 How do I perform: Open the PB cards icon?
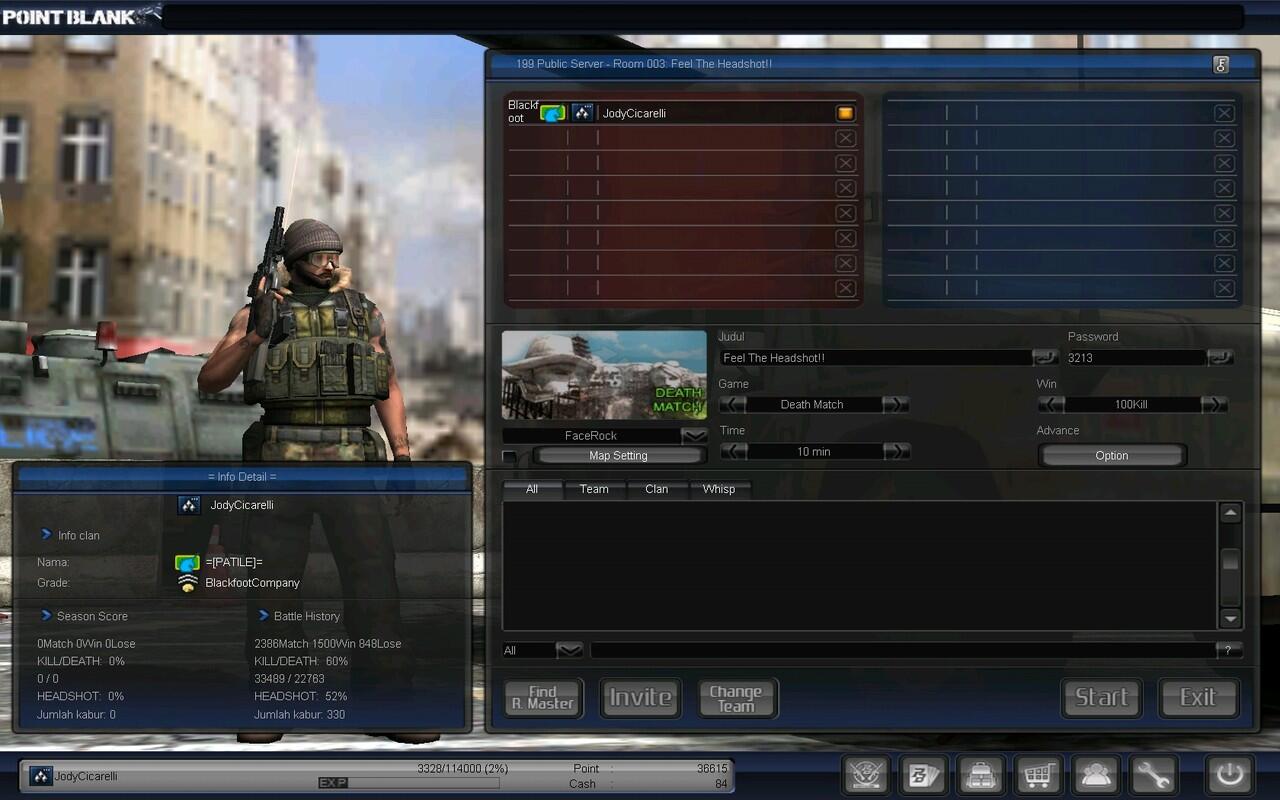923,774
